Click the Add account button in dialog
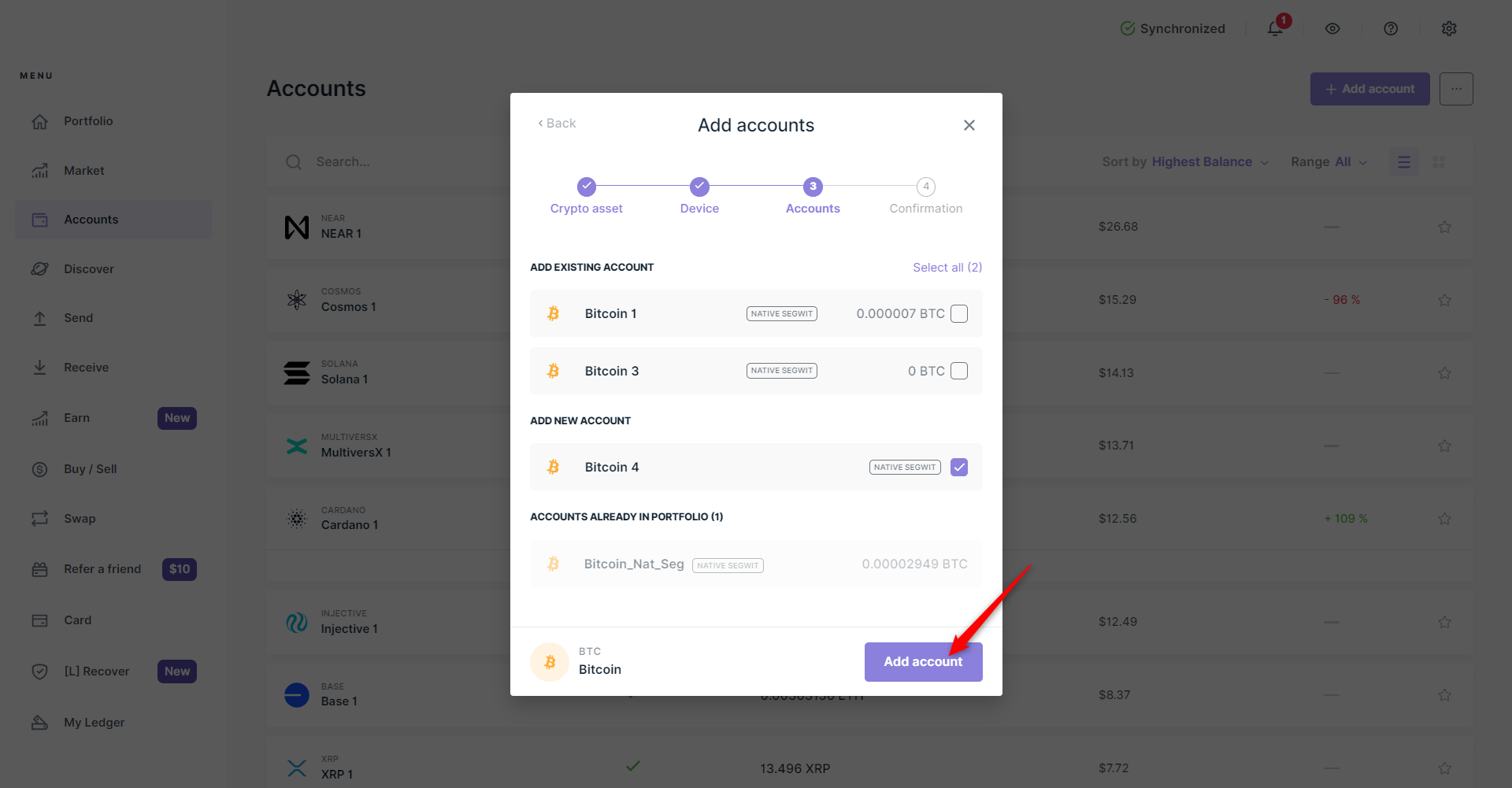The image size is (1512, 788). pyautogui.click(x=923, y=662)
